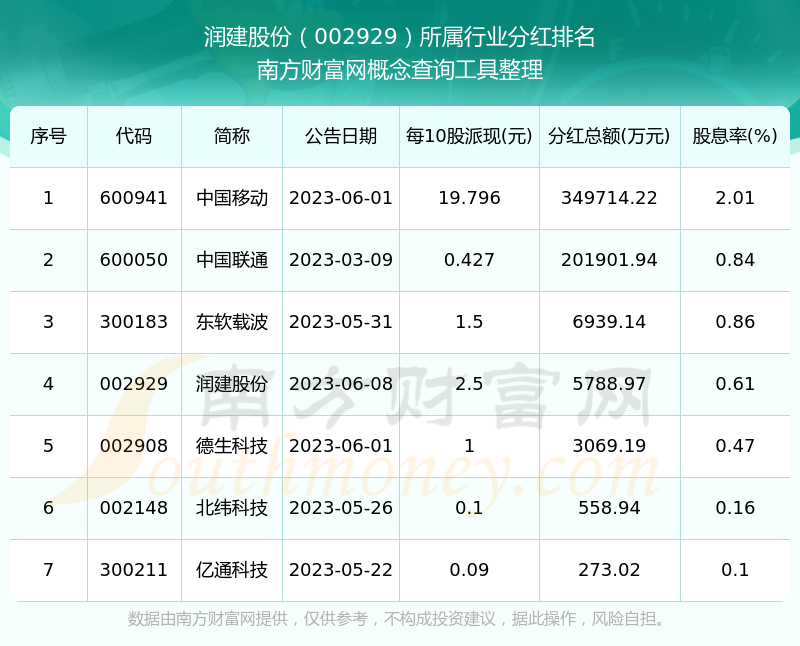The width and height of the screenshot is (800, 646).
Task: Click the per-10-share value 2.5
Action: pos(469,384)
